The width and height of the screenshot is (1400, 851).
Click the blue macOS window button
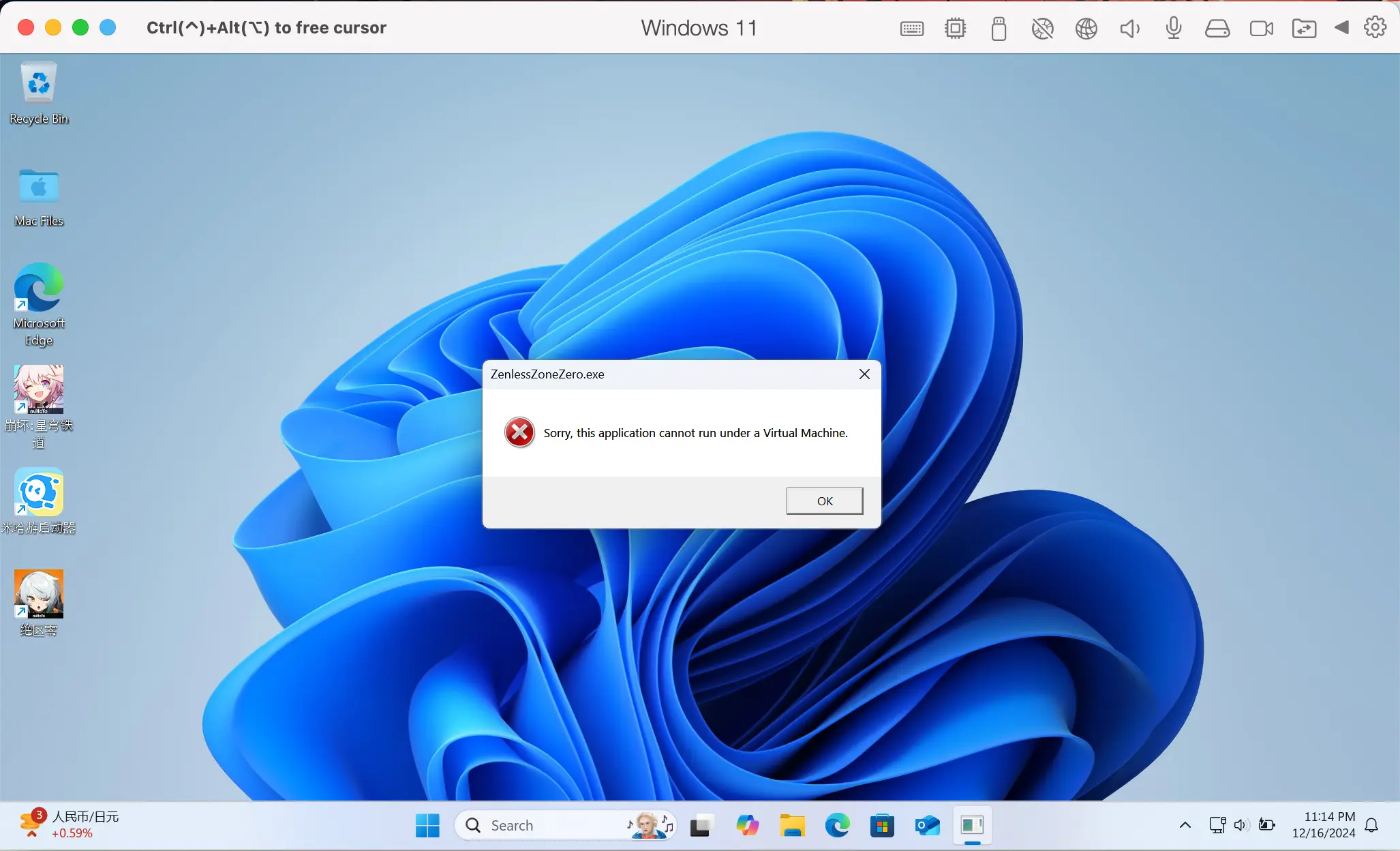point(108,27)
